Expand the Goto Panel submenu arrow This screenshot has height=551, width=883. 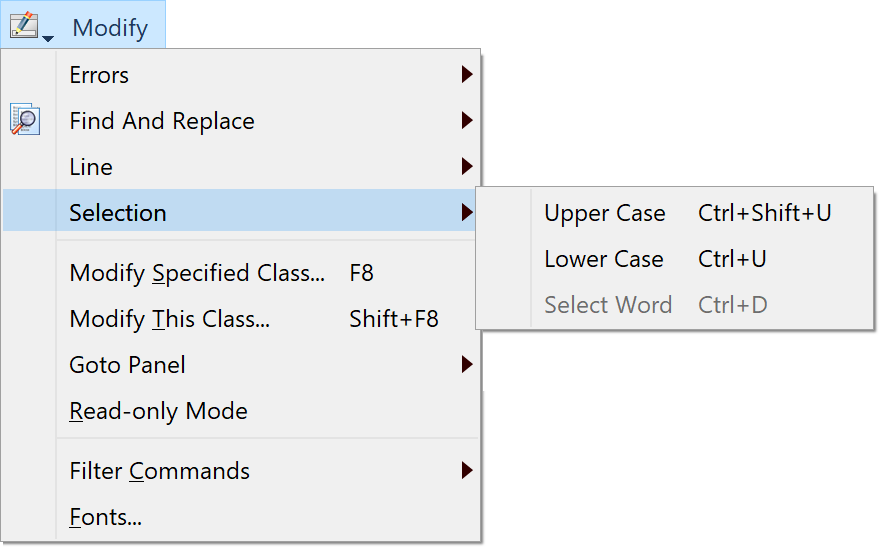coord(467,365)
